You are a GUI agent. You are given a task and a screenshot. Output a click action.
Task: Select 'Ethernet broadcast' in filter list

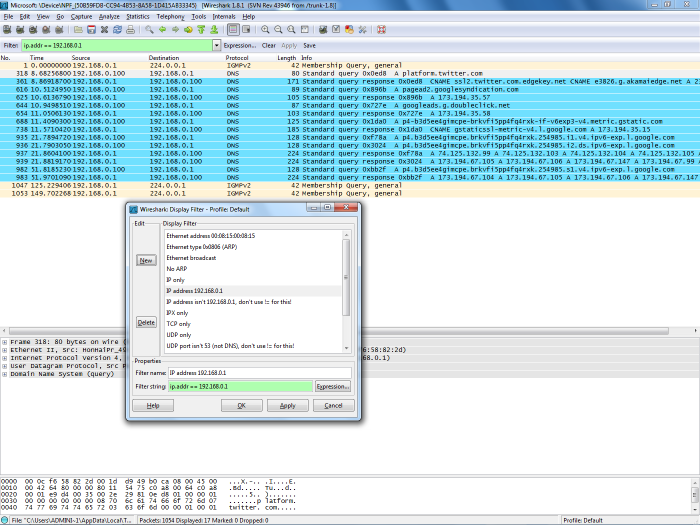(252, 258)
